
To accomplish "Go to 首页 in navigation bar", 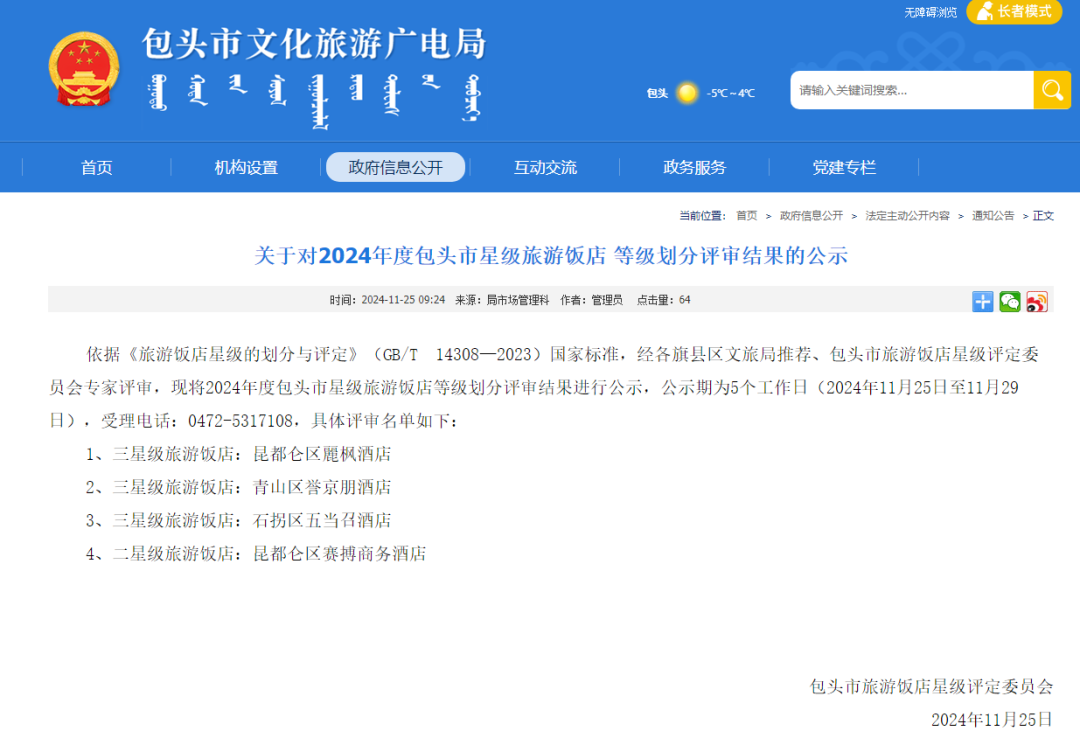I will click(x=97, y=168).
